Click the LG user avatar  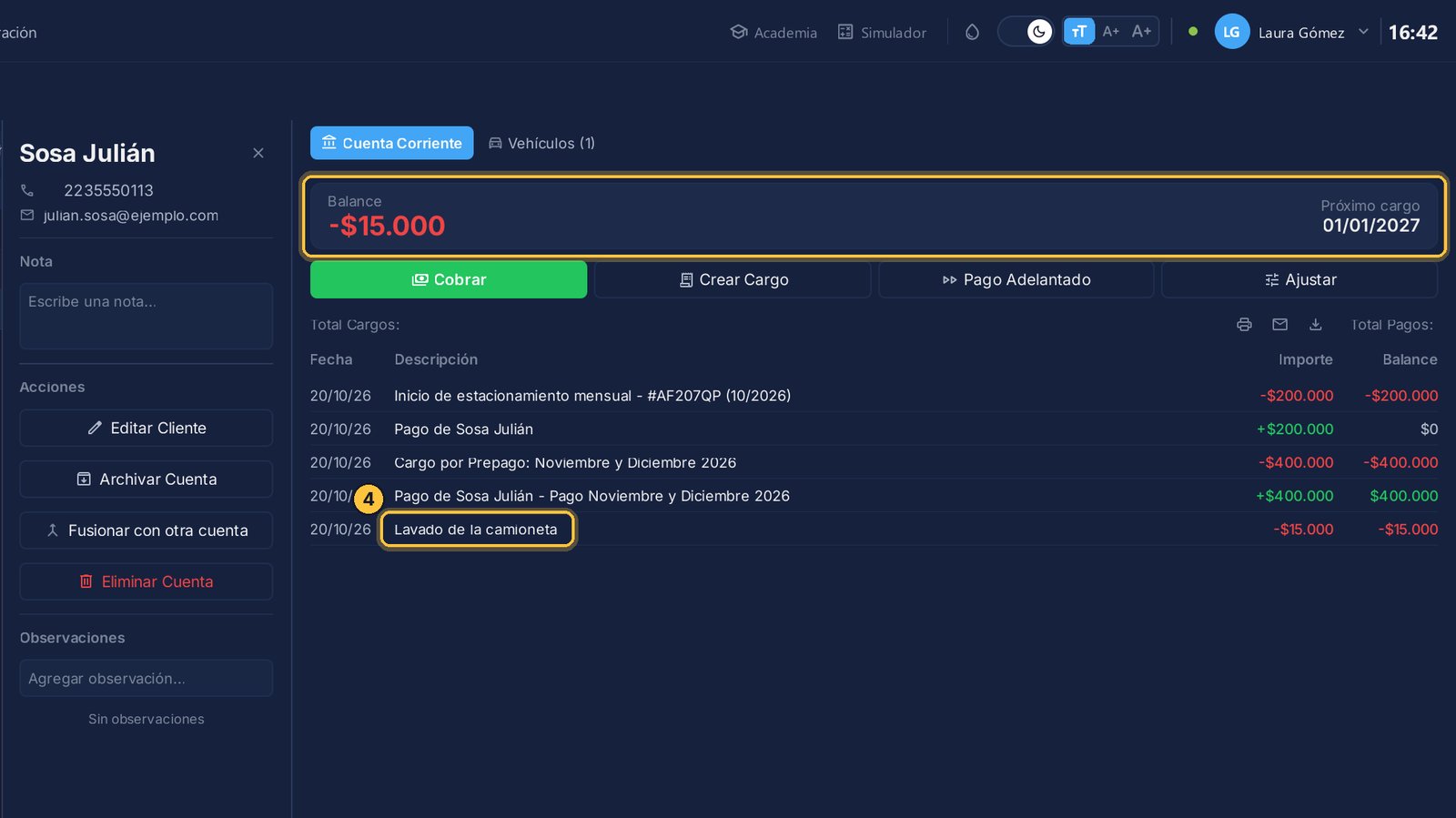[1231, 32]
